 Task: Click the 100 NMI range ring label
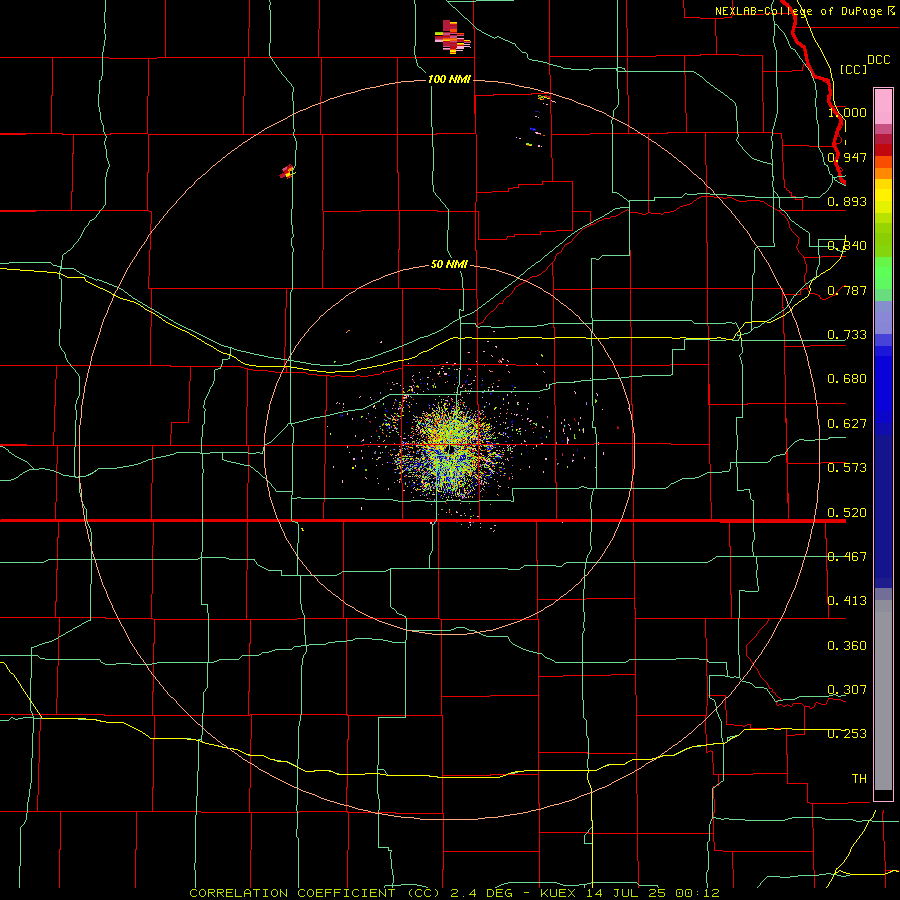[449, 79]
